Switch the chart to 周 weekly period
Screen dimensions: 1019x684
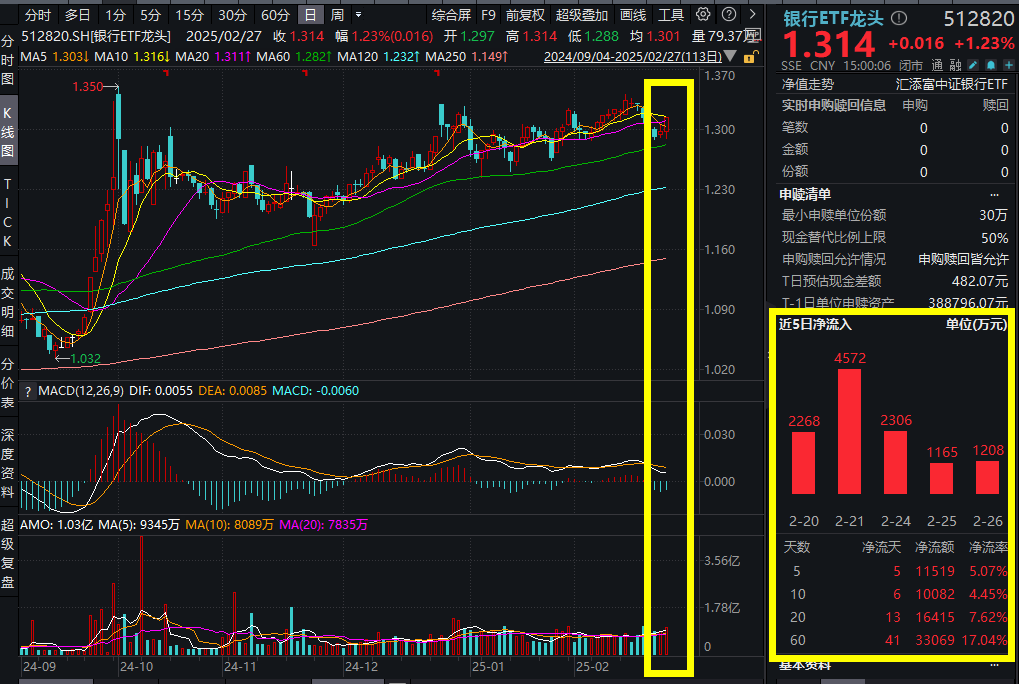click(x=337, y=15)
